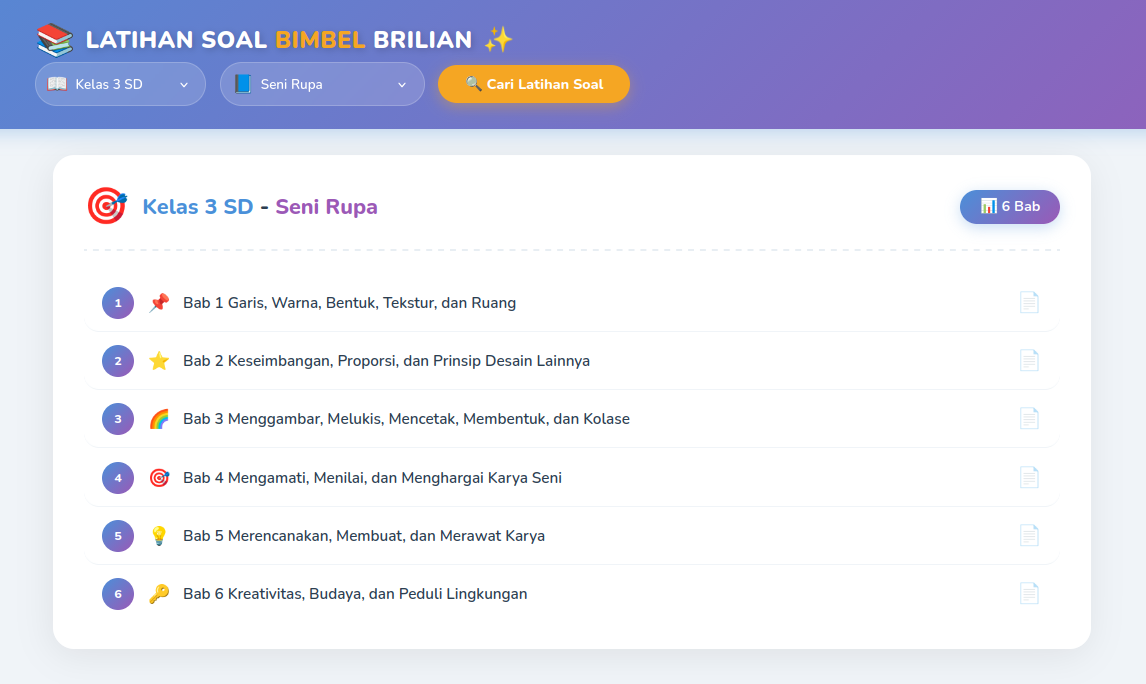Click the Kelas 3 SD heading text
Viewport: 1146px width, 684px height.
coord(197,207)
